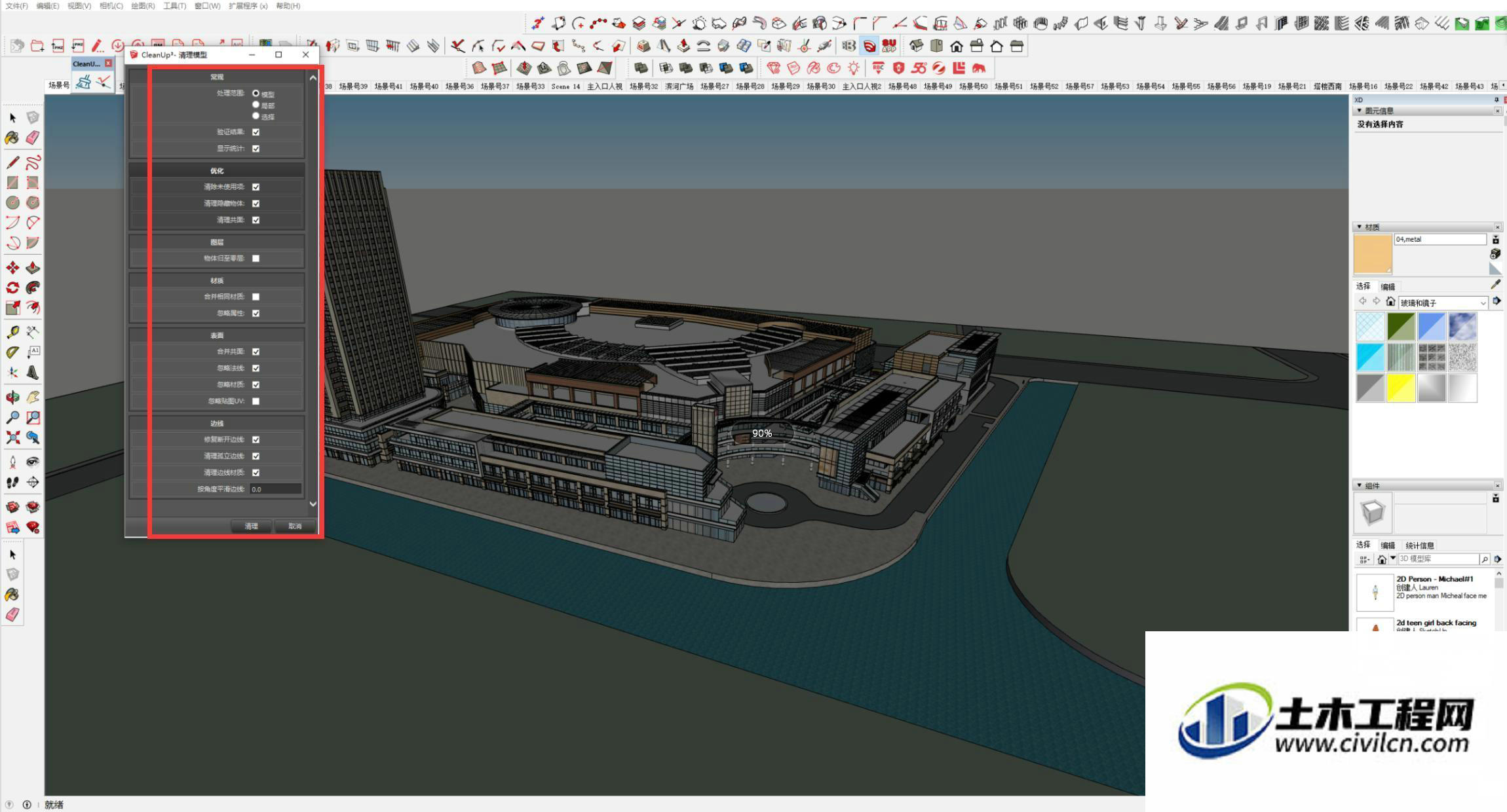Select the Scale tool

[12, 308]
